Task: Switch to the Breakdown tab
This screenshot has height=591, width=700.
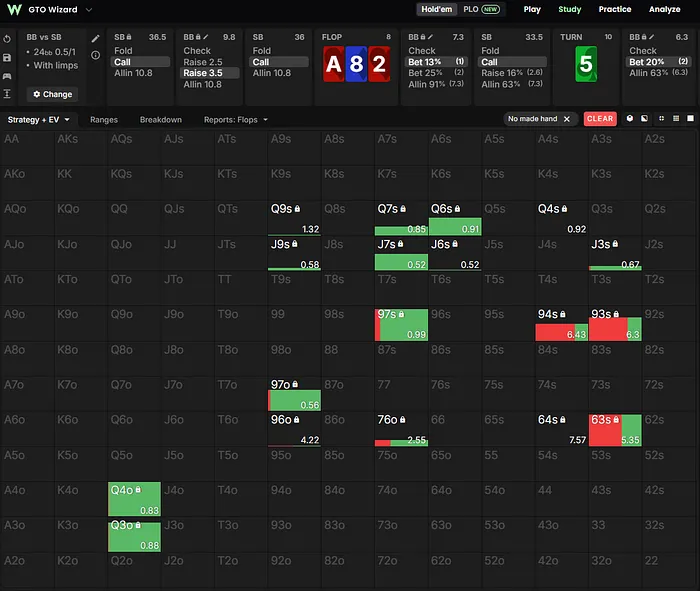Action: [x=161, y=120]
